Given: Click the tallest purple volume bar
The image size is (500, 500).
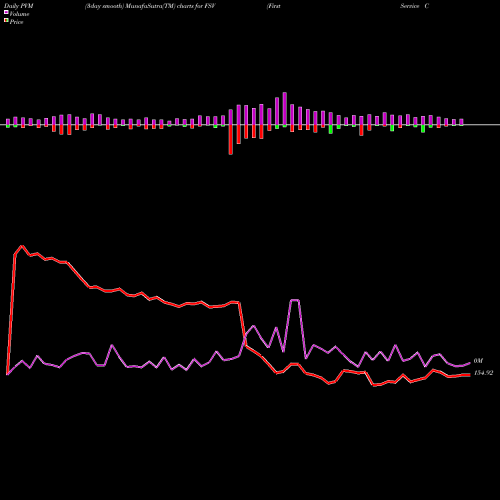Looking at the screenshot, I should (285, 109).
